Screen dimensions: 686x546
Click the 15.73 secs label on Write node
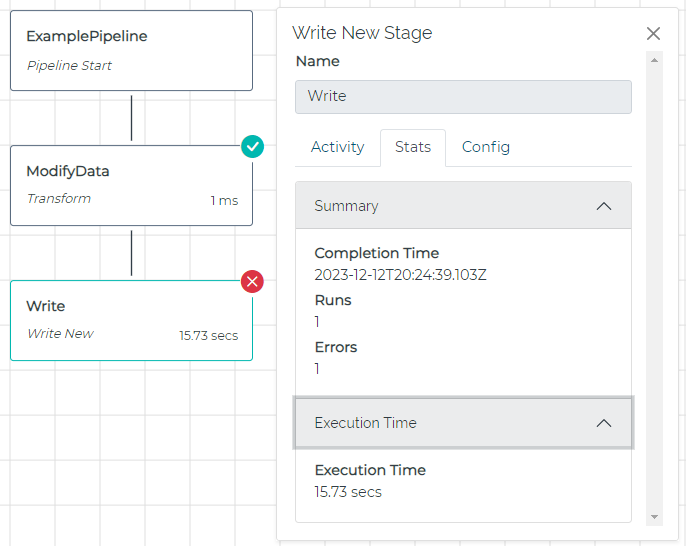(x=209, y=336)
